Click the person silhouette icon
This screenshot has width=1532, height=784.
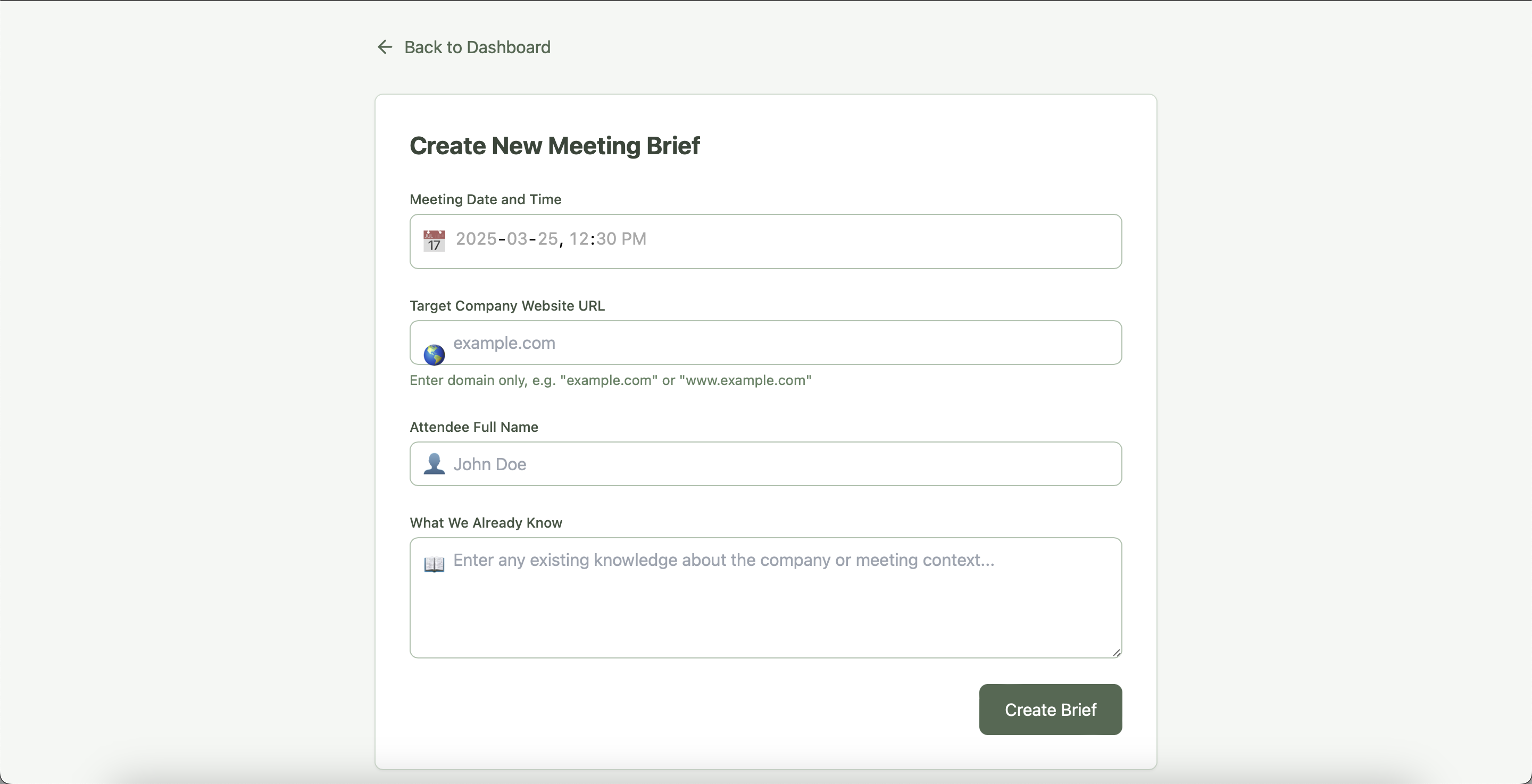pos(434,464)
